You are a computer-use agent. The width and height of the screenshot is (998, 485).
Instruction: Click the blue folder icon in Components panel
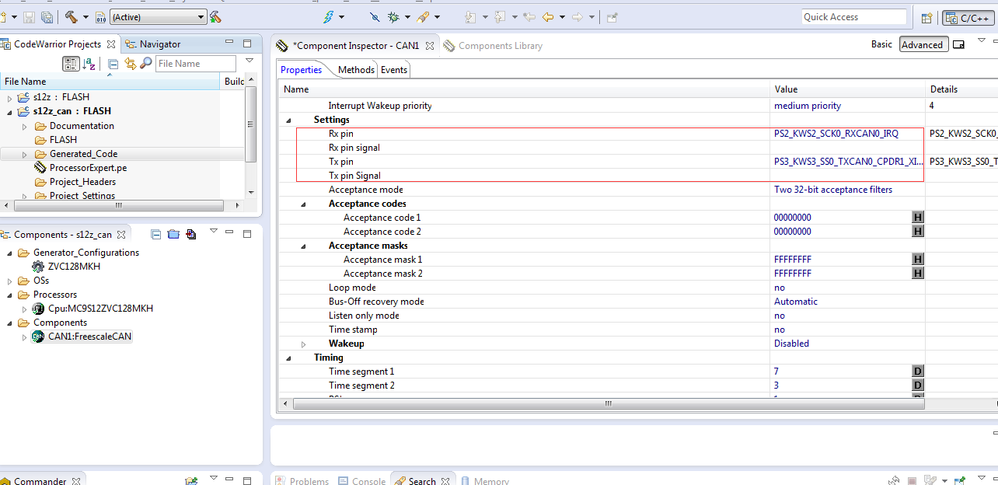click(173, 234)
